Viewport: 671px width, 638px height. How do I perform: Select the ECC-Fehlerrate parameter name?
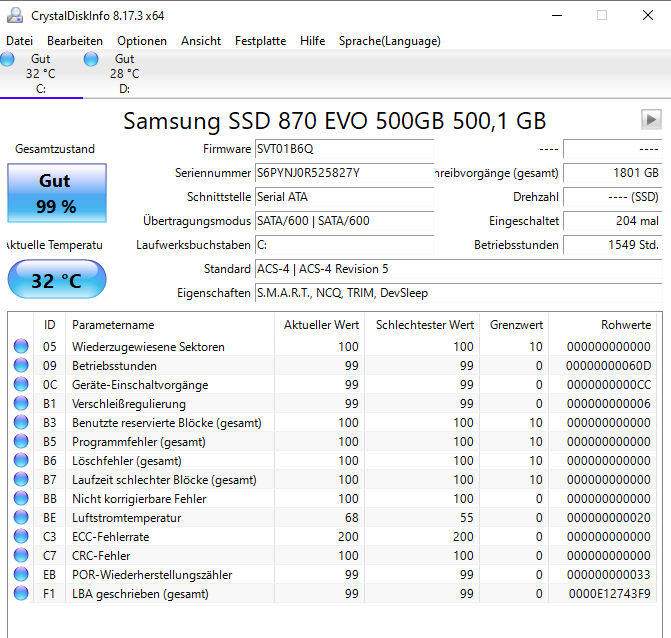click(x=110, y=537)
